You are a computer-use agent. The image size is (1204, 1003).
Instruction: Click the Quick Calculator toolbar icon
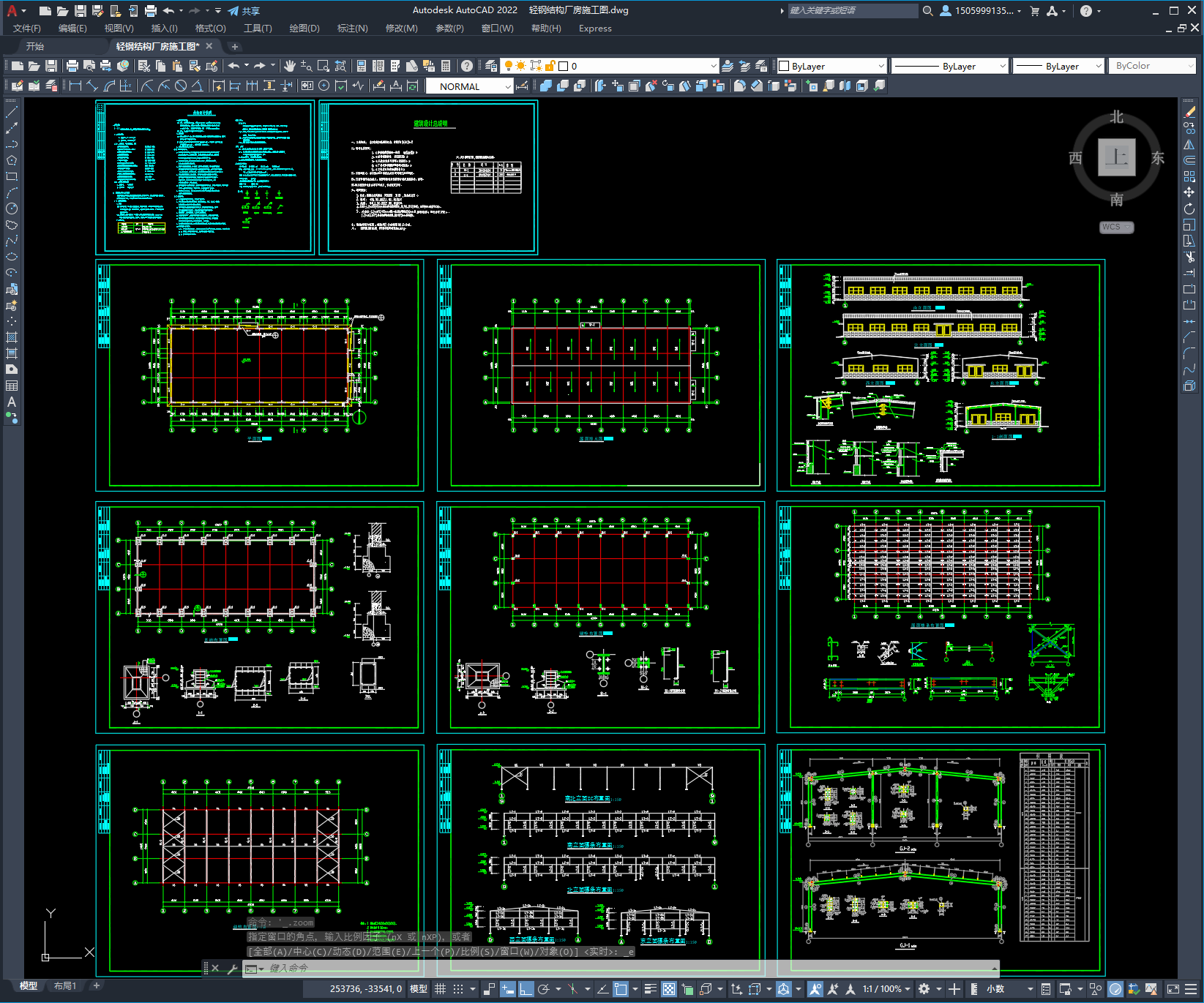[x=446, y=66]
